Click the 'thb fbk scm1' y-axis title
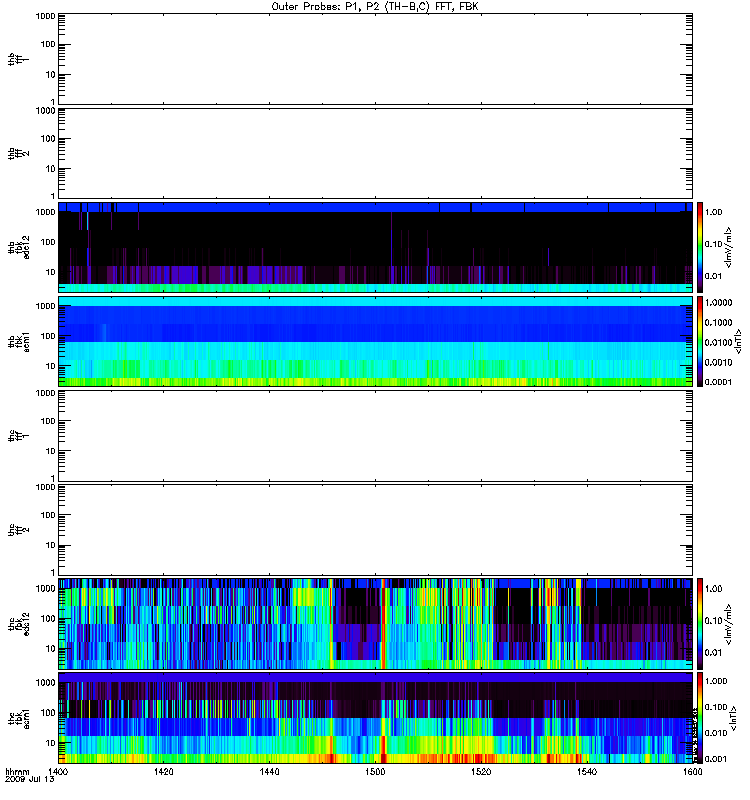This screenshot has height=800, width=750. click(18, 342)
